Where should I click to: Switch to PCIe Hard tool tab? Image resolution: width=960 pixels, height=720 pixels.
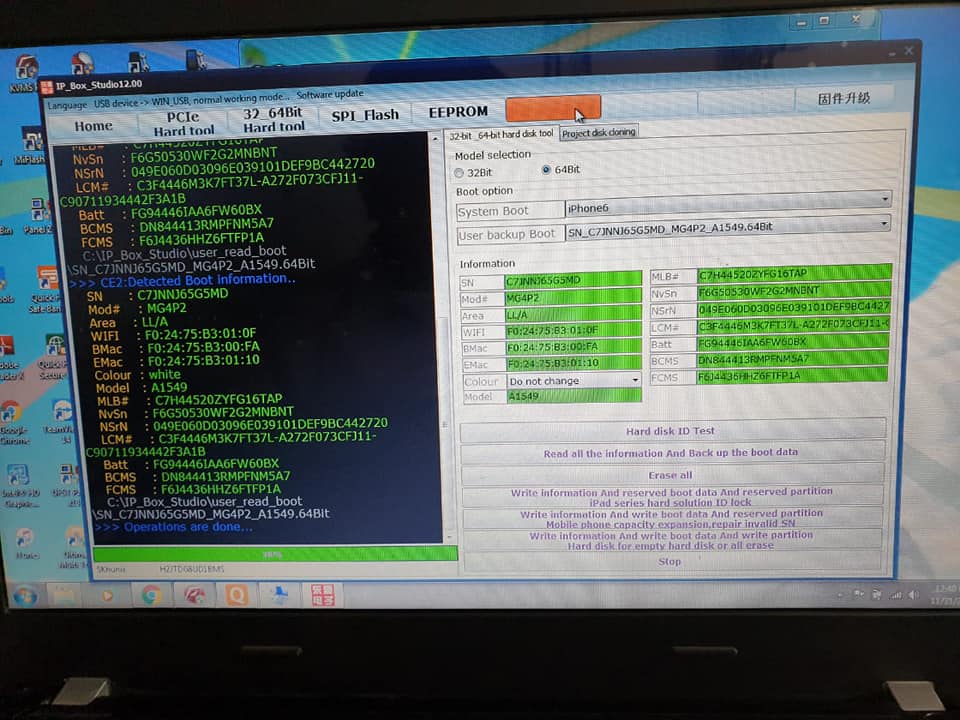(183, 123)
